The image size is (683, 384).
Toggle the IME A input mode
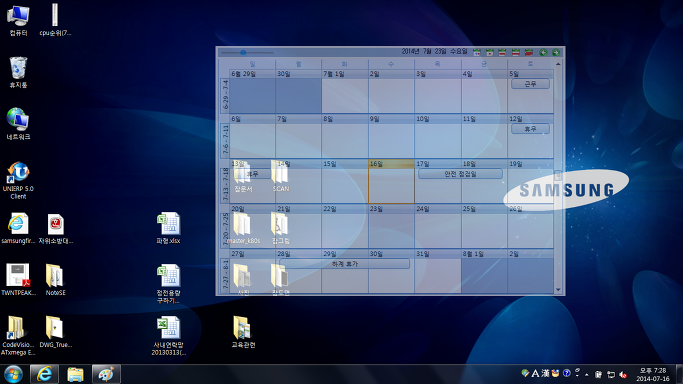tap(535, 374)
